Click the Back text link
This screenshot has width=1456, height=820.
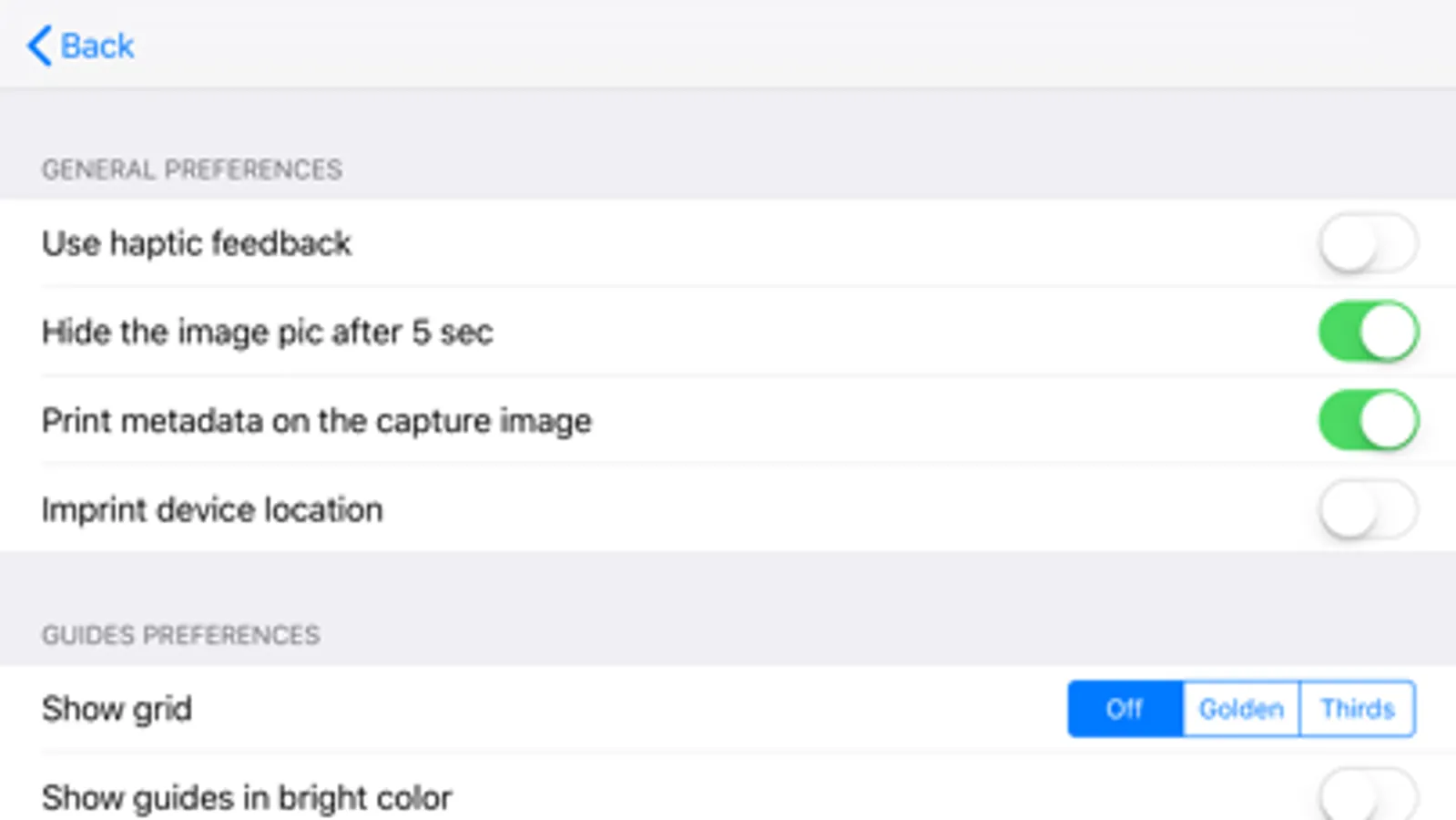pos(97,46)
